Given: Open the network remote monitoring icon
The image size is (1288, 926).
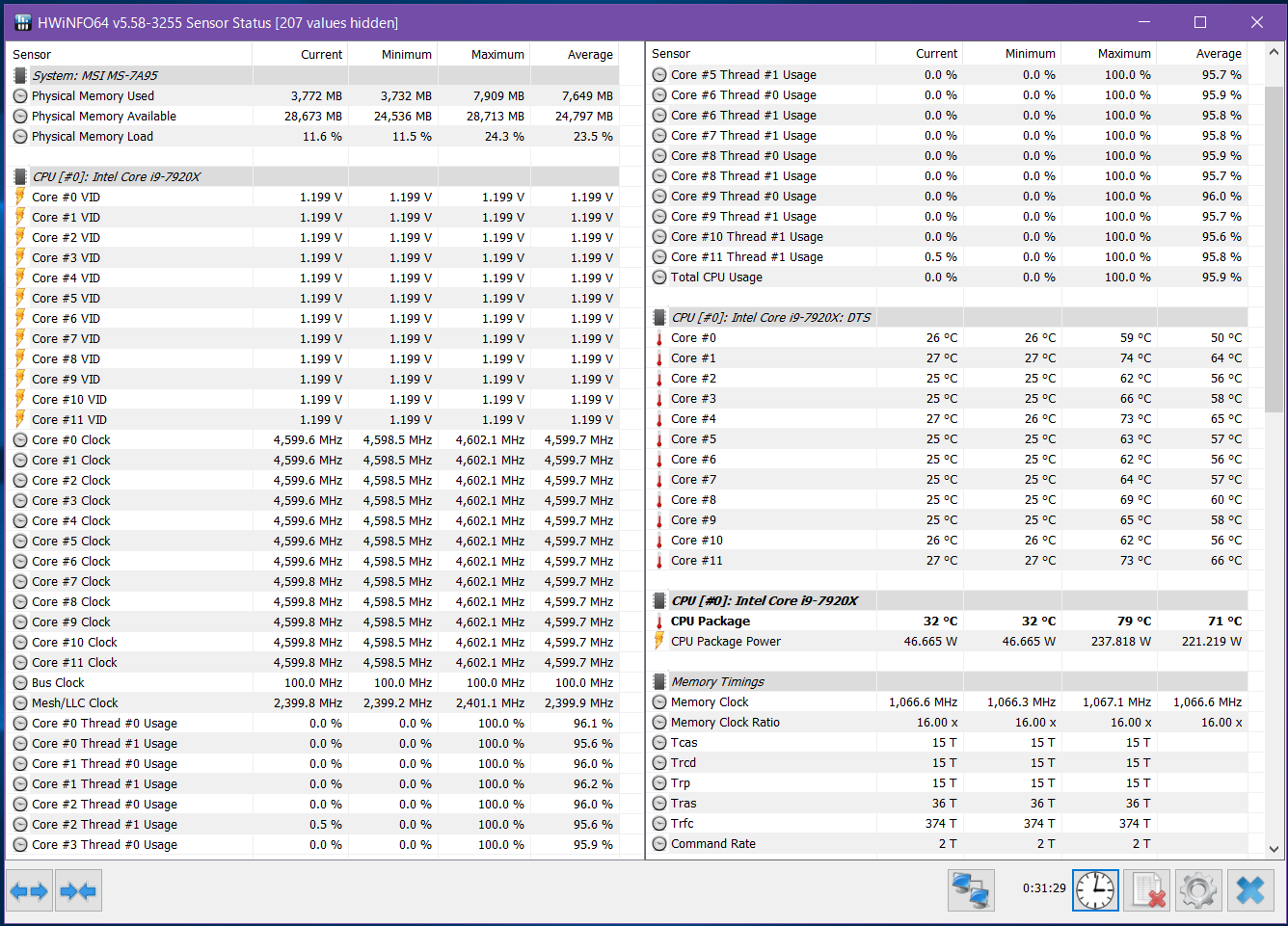Looking at the screenshot, I should (x=970, y=889).
